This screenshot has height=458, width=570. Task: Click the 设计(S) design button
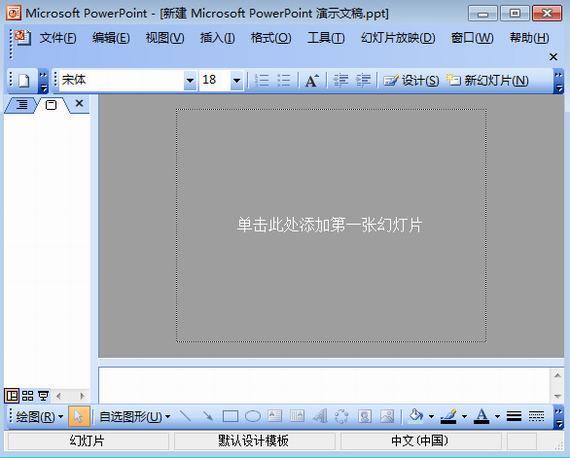pyautogui.click(x=411, y=80)
